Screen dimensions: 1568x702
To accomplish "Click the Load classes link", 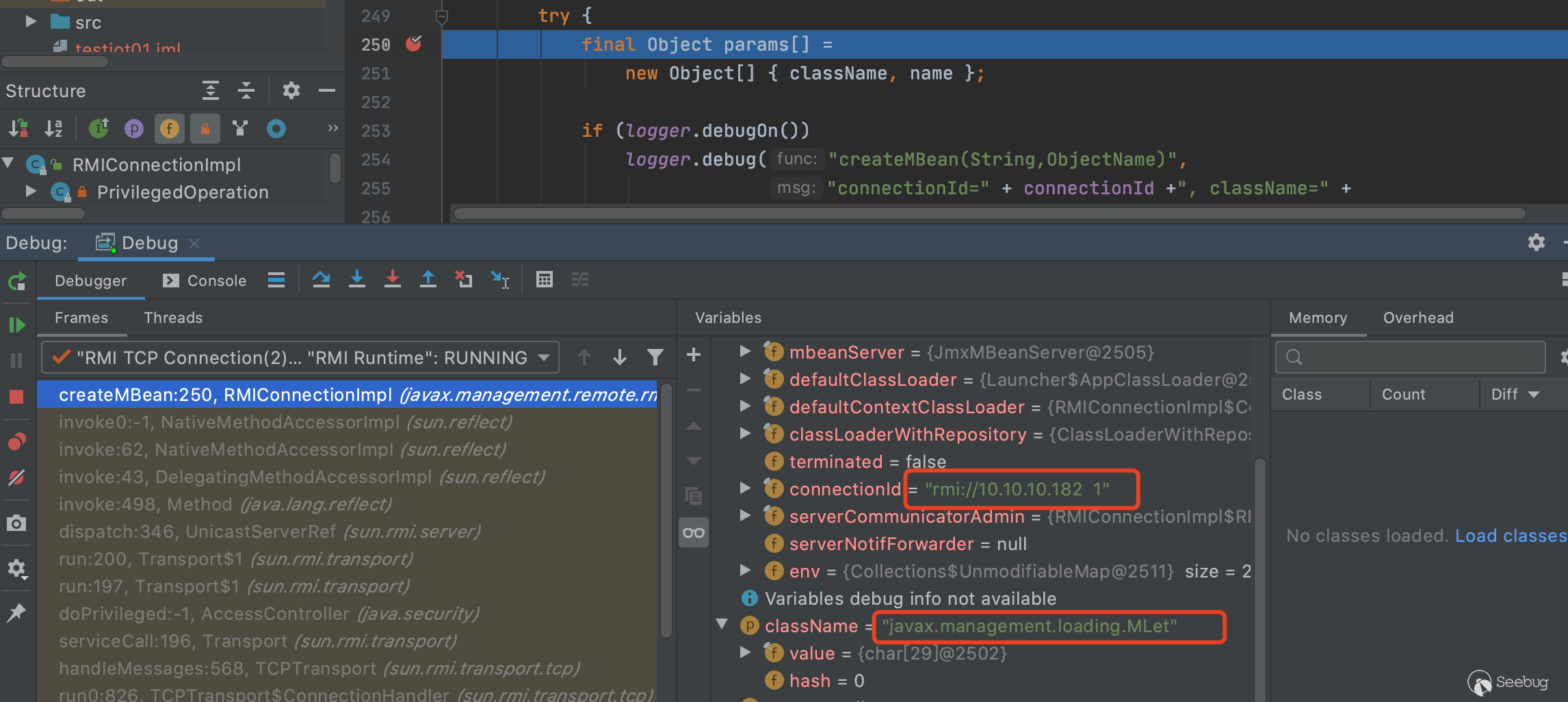I will coord(1510,536).
